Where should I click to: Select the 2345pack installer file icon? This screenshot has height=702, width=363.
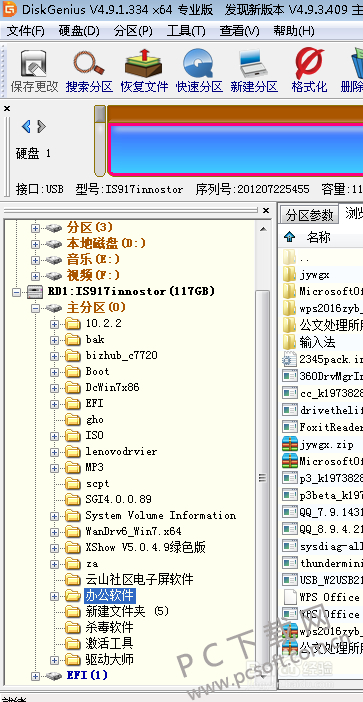coord(289,359)
